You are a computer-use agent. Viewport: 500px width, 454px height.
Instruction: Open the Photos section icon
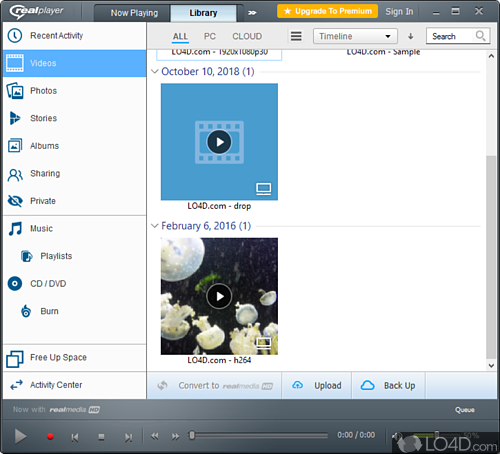pyautogui.click(x=15, y=91)
